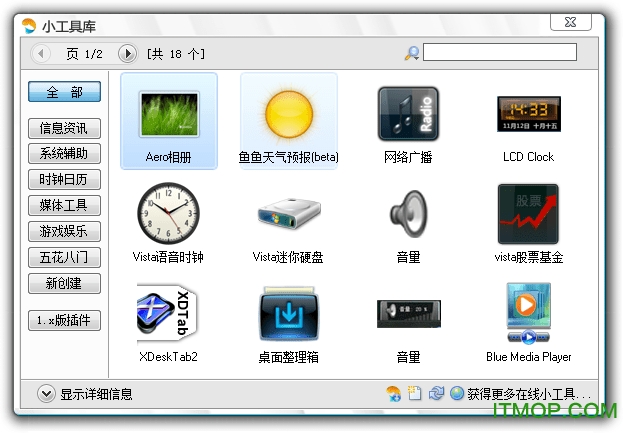Go to the next page arrow
623x436 pixels.
pyautogui.click(x=128, y=53)
